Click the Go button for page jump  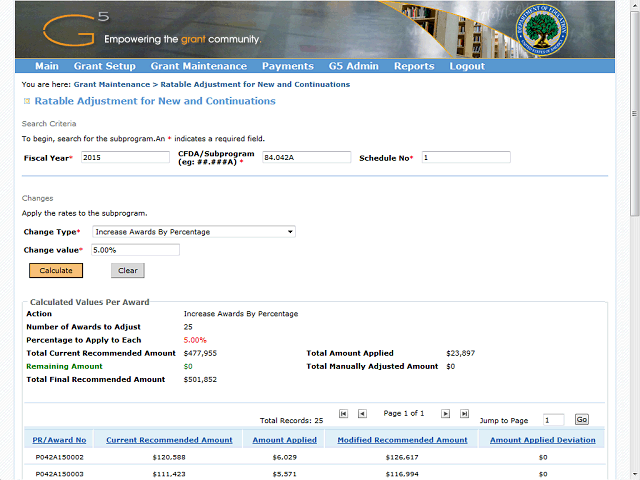[x=582, y=420]
